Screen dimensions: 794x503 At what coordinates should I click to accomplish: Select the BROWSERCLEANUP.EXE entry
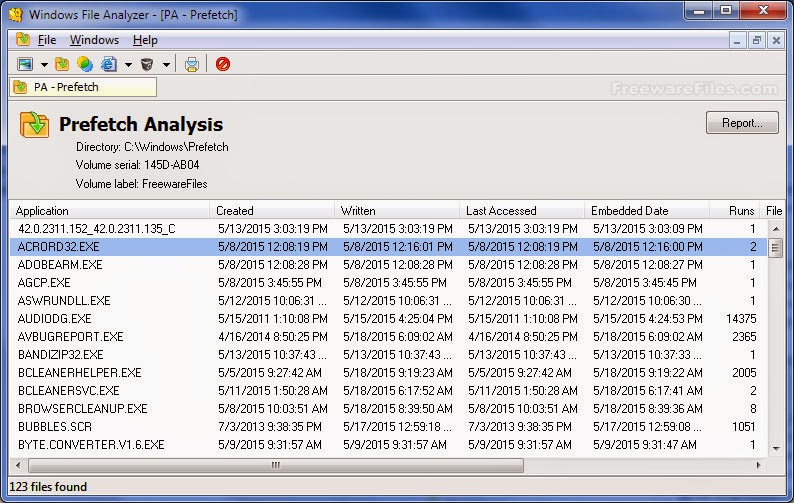pos(83,409)
